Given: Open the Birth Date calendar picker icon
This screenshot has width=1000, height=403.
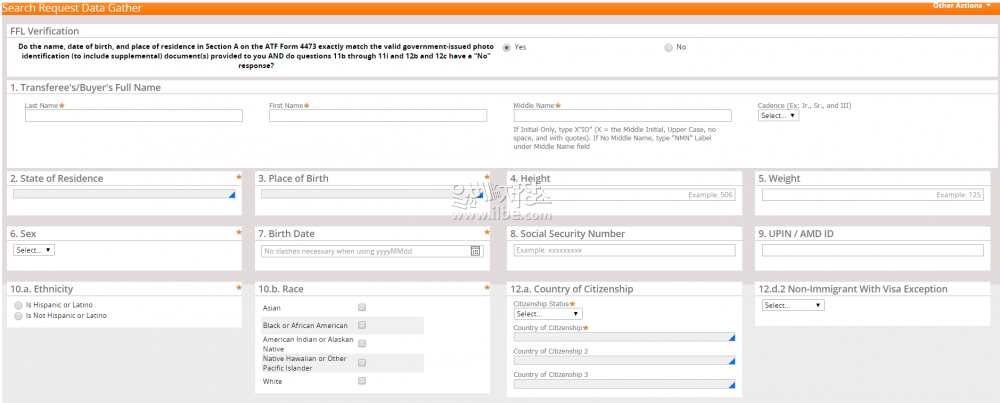Looking at the screenshot, I should pos(475,251).
